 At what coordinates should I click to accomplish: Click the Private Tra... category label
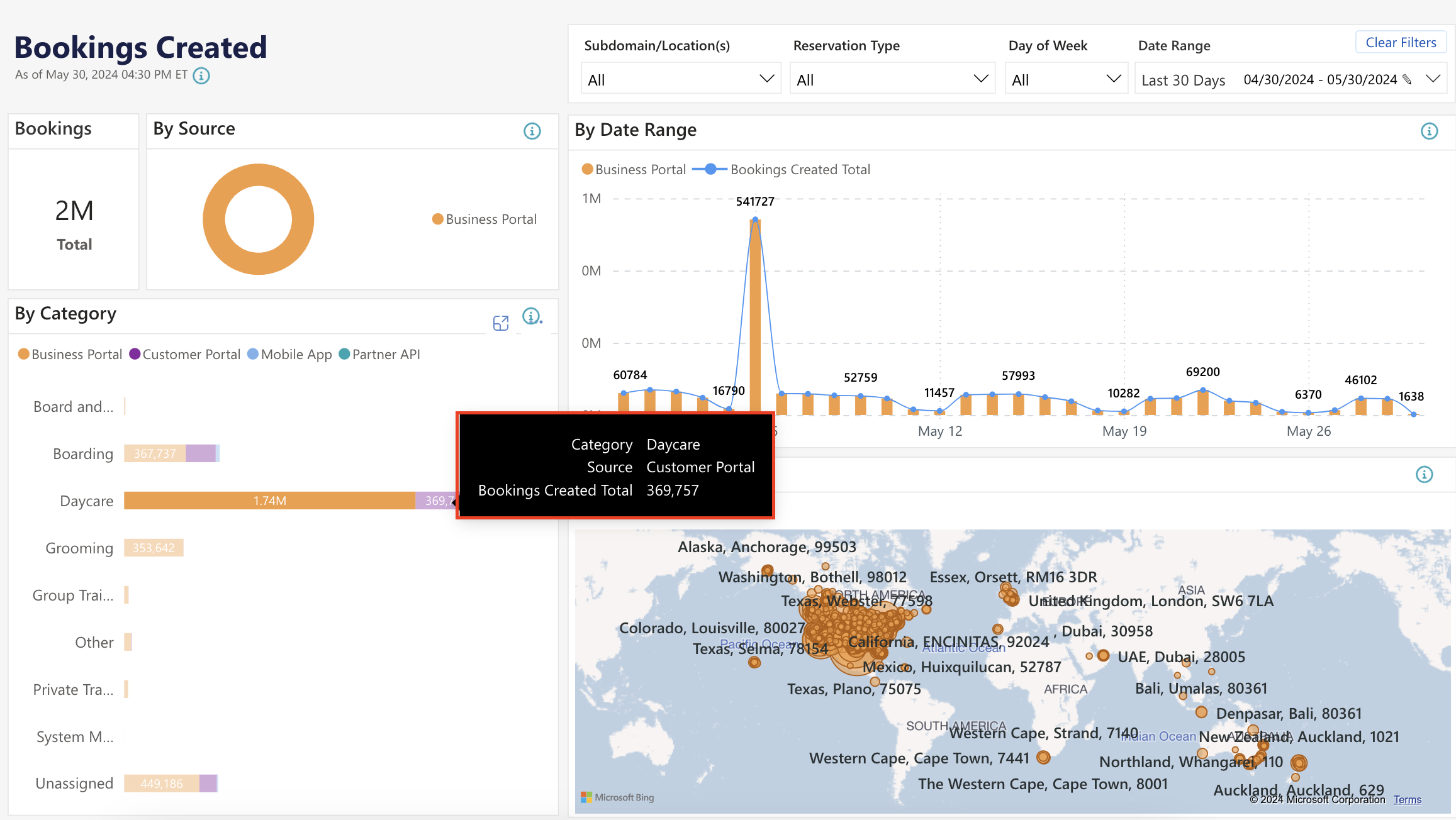[73, 690]
